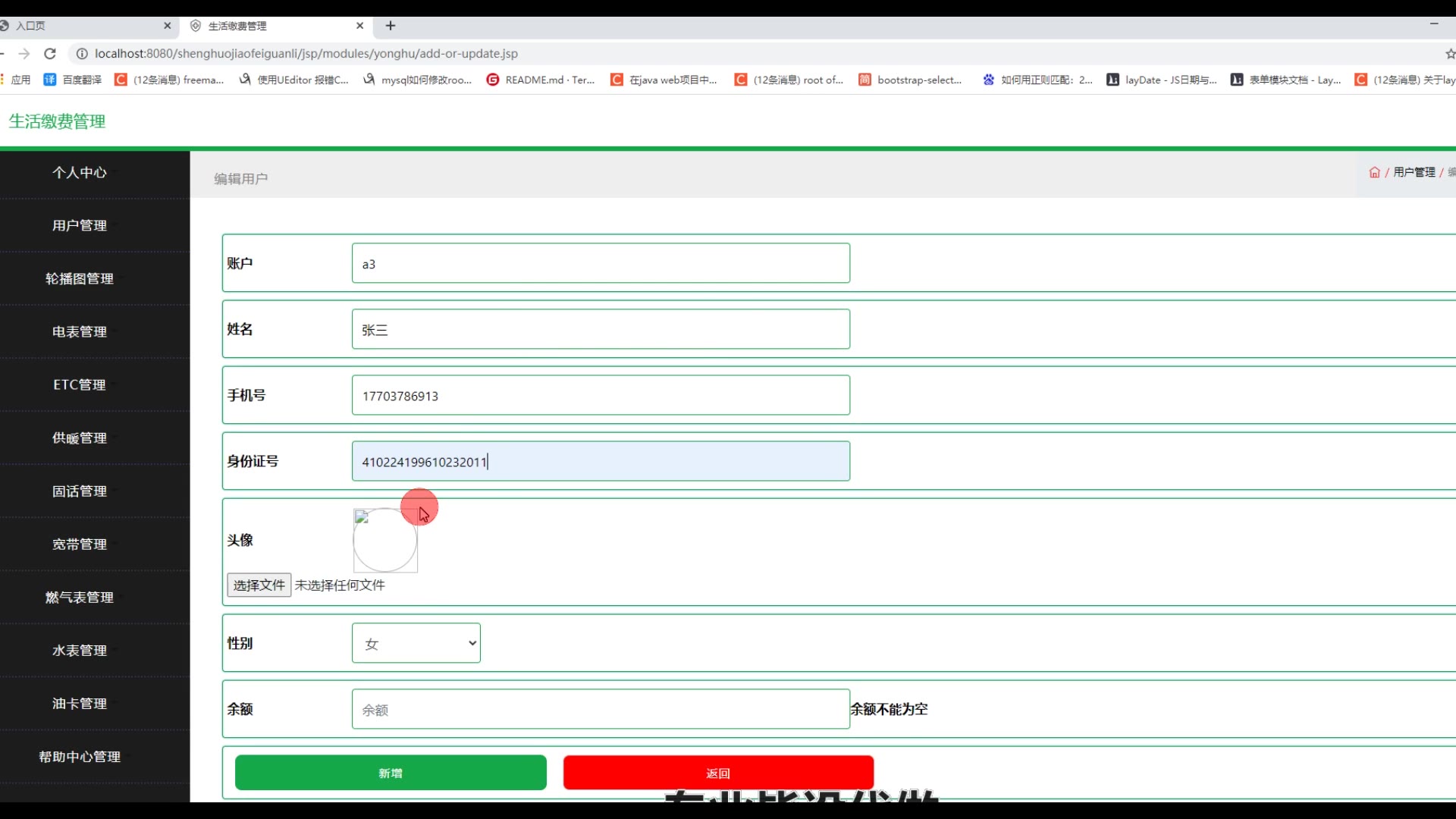Click the address bar URL
Screen dimensions: 1456x819
point(306,54)
